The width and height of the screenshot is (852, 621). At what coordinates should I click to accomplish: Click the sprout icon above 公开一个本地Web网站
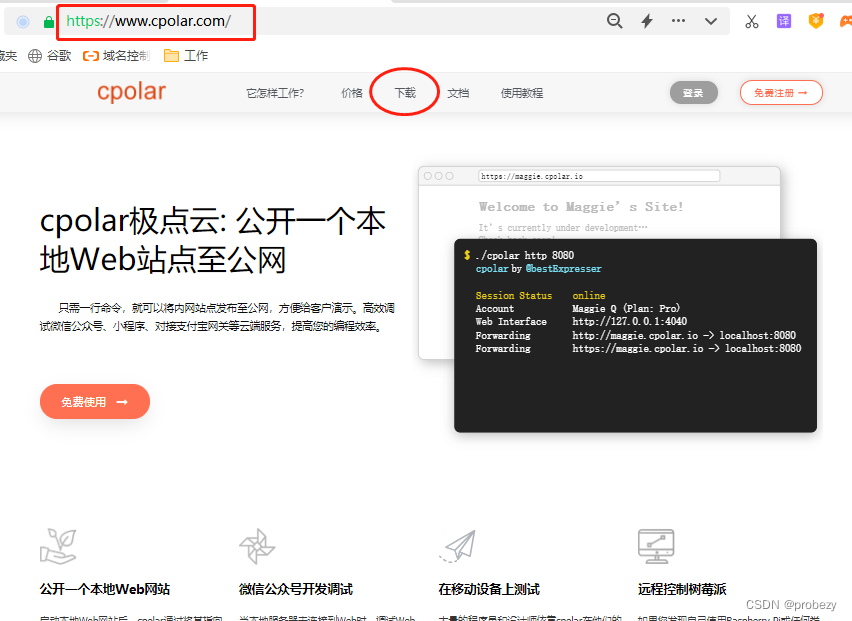[58, 546]
